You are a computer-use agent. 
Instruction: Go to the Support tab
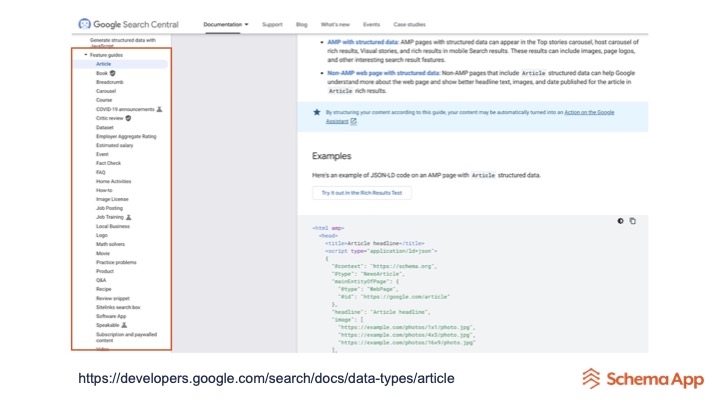(x=272, y=24)
